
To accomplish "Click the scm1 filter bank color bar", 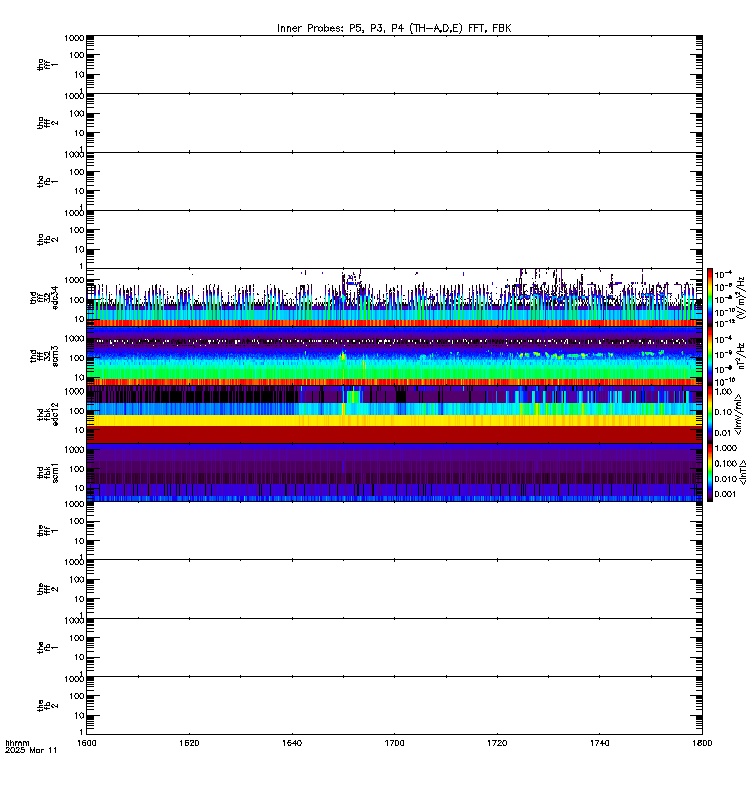I will (x=710, y=472).
